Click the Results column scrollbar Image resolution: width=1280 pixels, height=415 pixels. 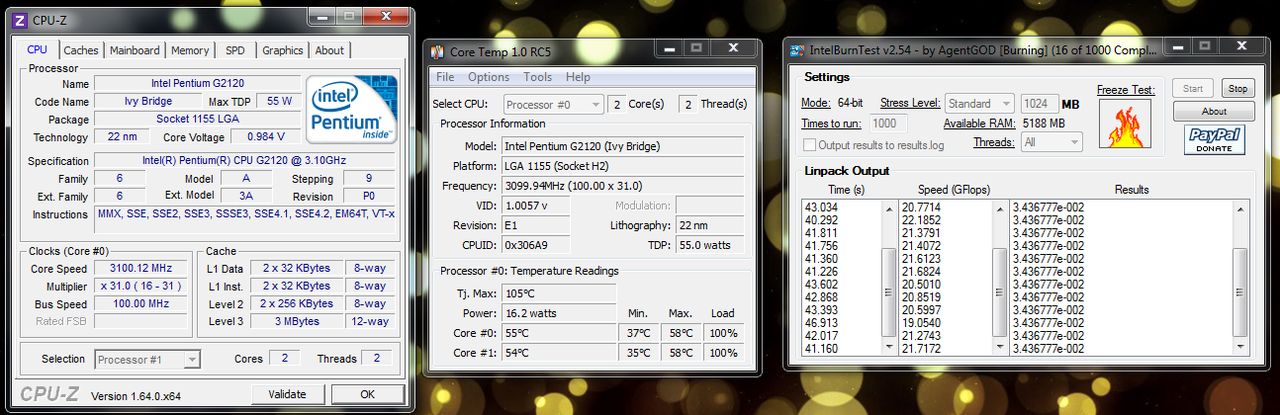coord(1240,277)
